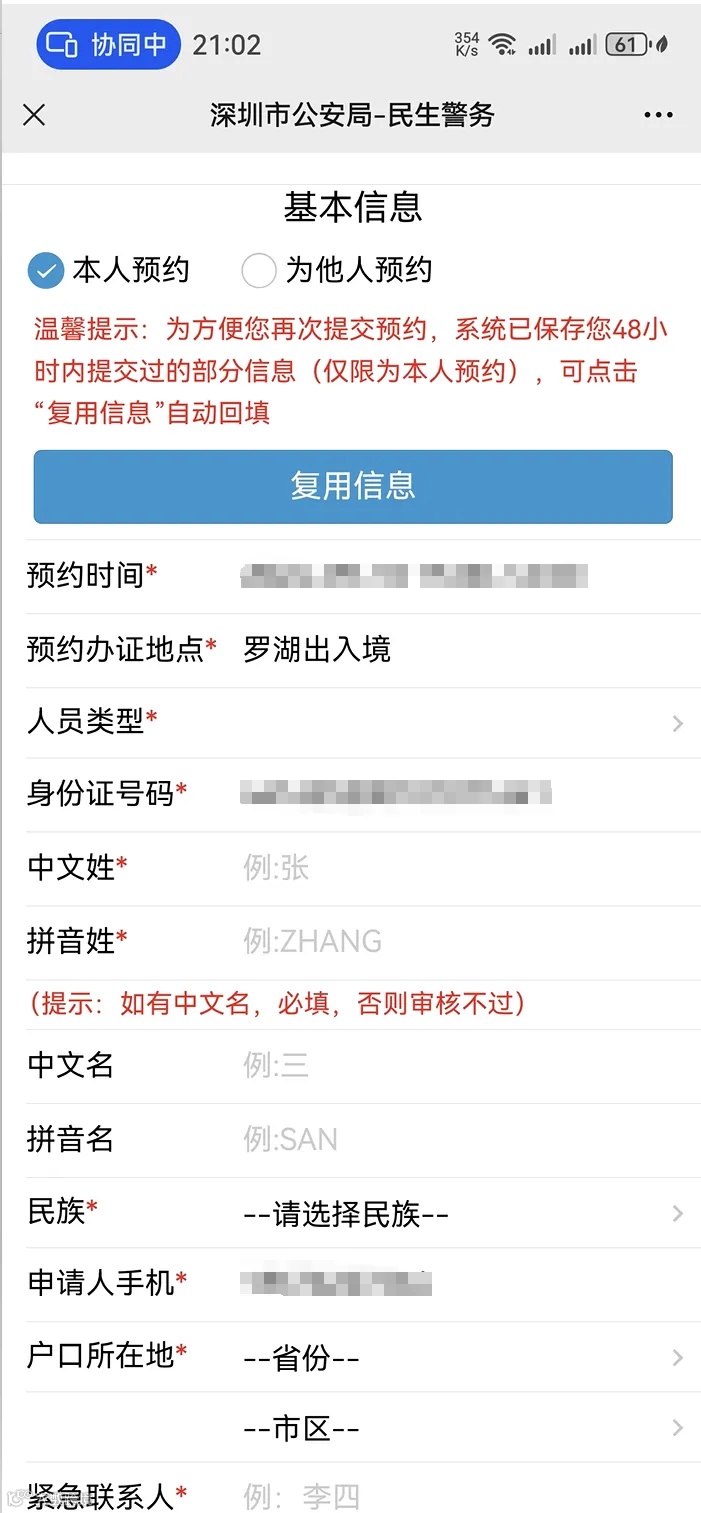Tap the 深圳市公安局-民生警务 title

point(351,115)
